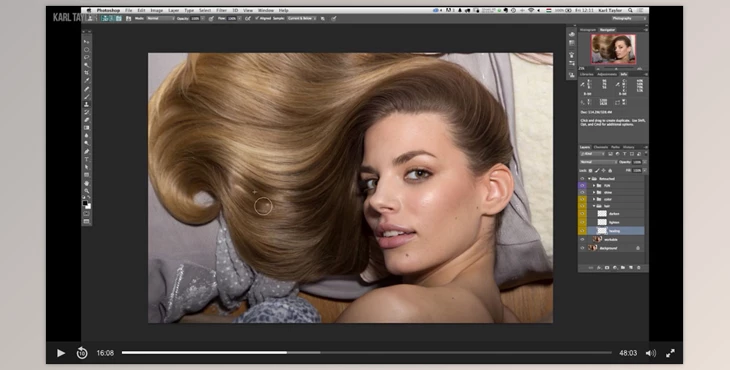
Task: Hide the Background layer
Action: coord(582,248)
